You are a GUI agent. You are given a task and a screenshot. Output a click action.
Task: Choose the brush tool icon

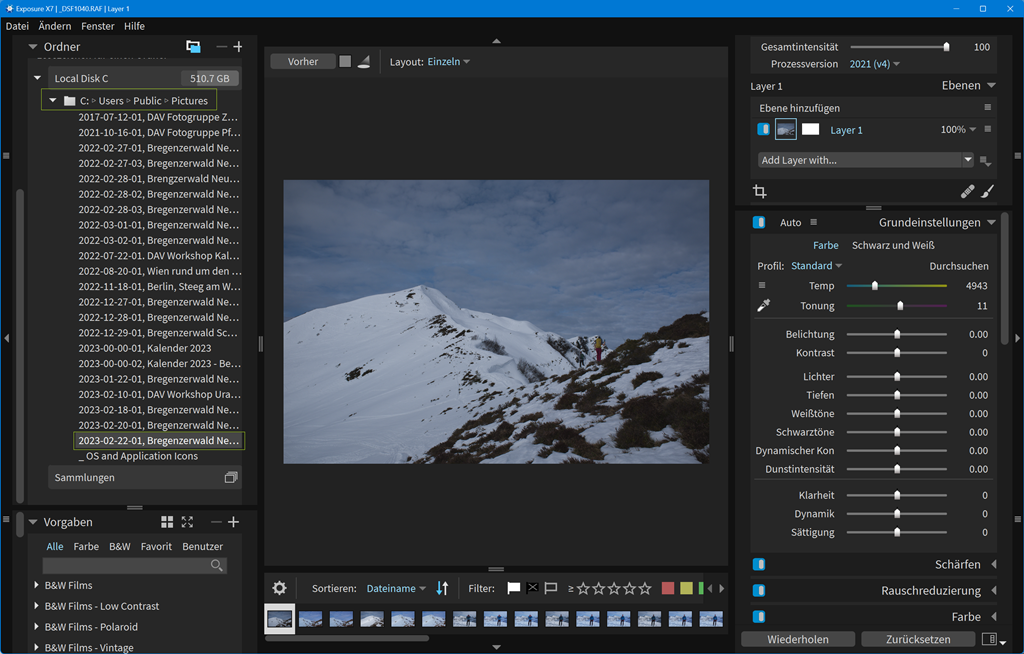(987, 191)
